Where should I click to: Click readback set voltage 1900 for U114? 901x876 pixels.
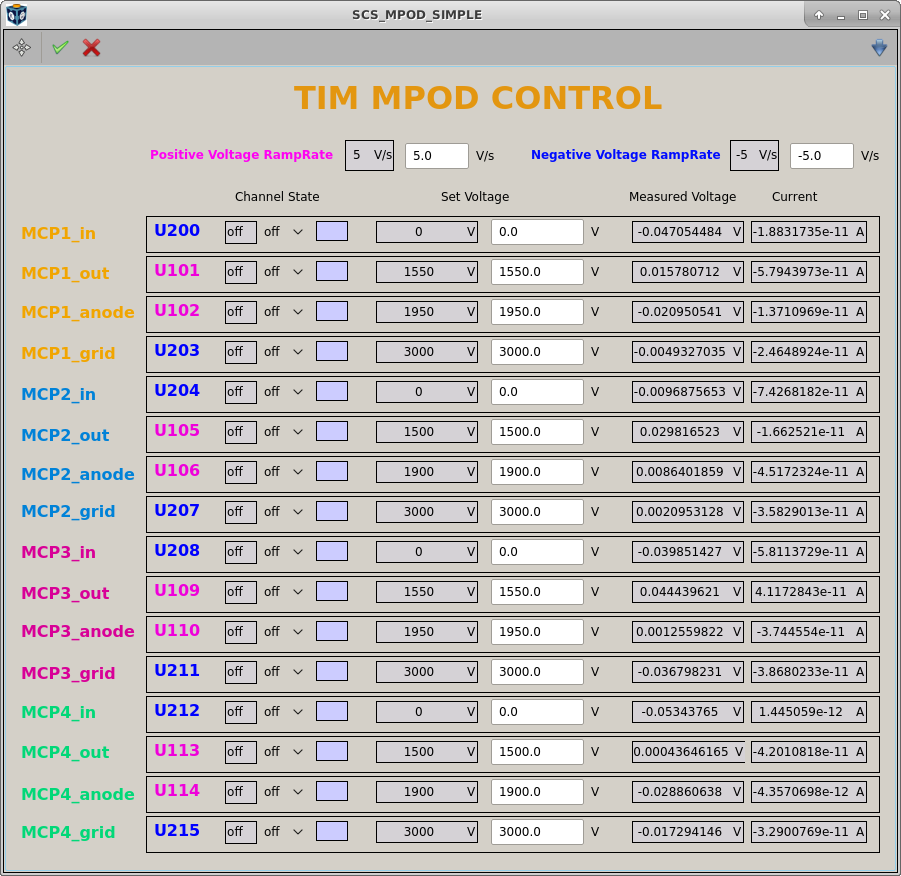coord(427,792)
